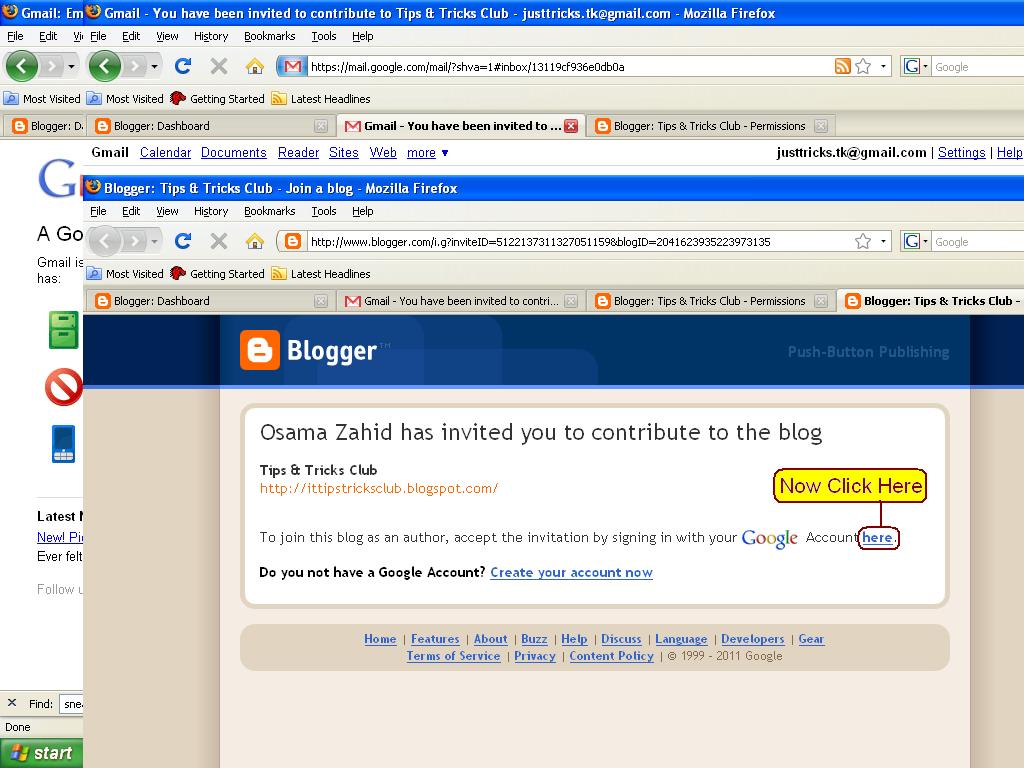Click the stop X icon in Gmail window toolbar
1024x768 pixels.
219,66
